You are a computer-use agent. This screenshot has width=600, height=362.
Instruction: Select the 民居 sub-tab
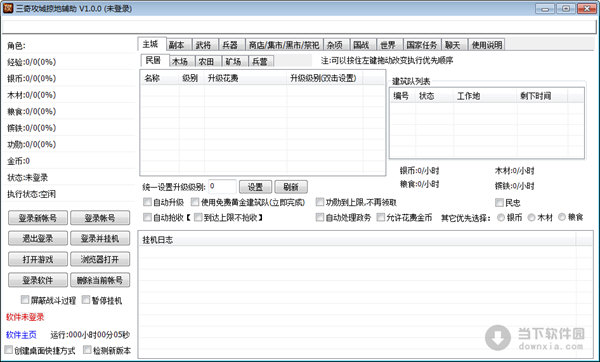click(154, 60)
